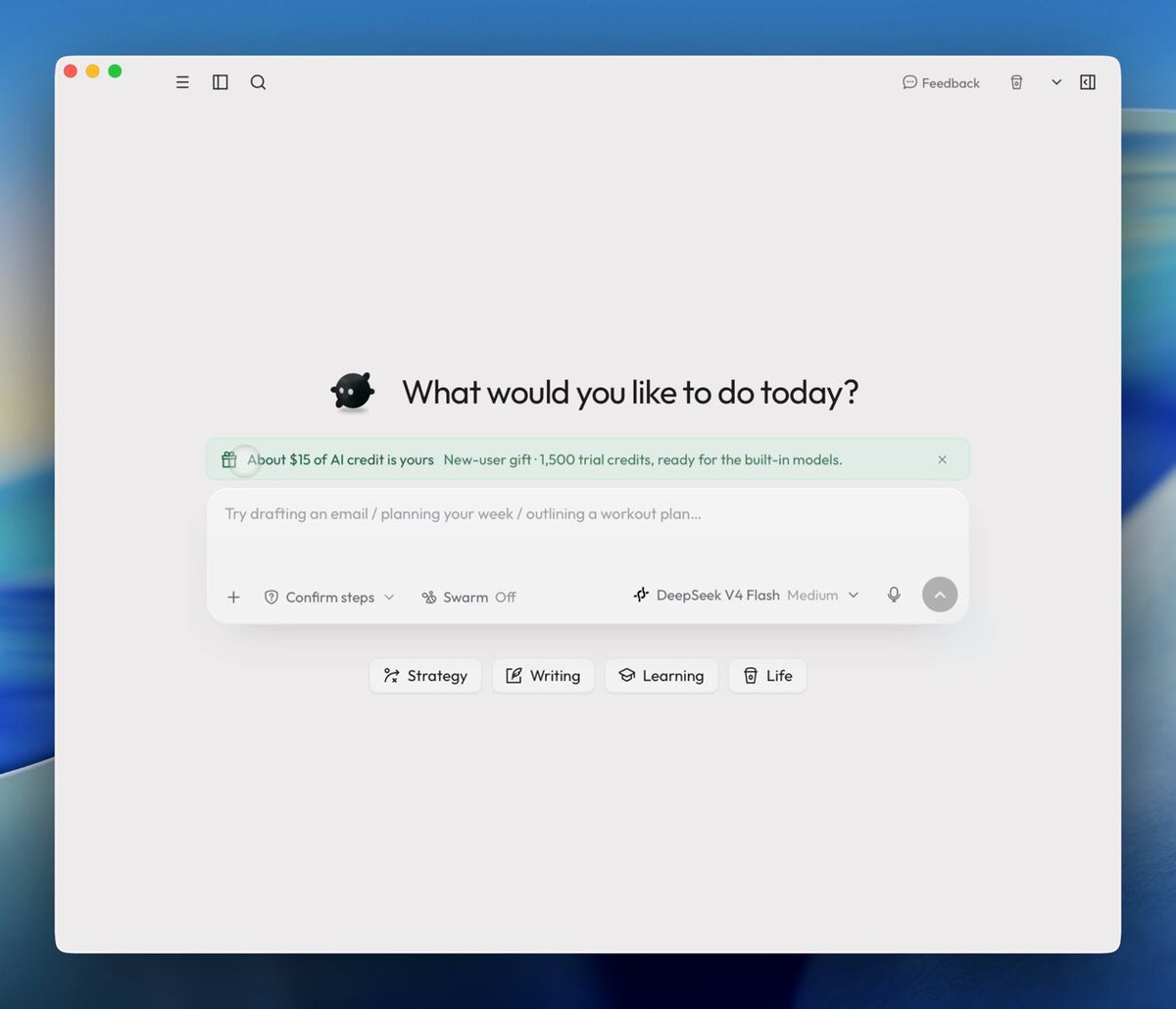
Task: Click the plus attachment button
Action: point(233,597)
